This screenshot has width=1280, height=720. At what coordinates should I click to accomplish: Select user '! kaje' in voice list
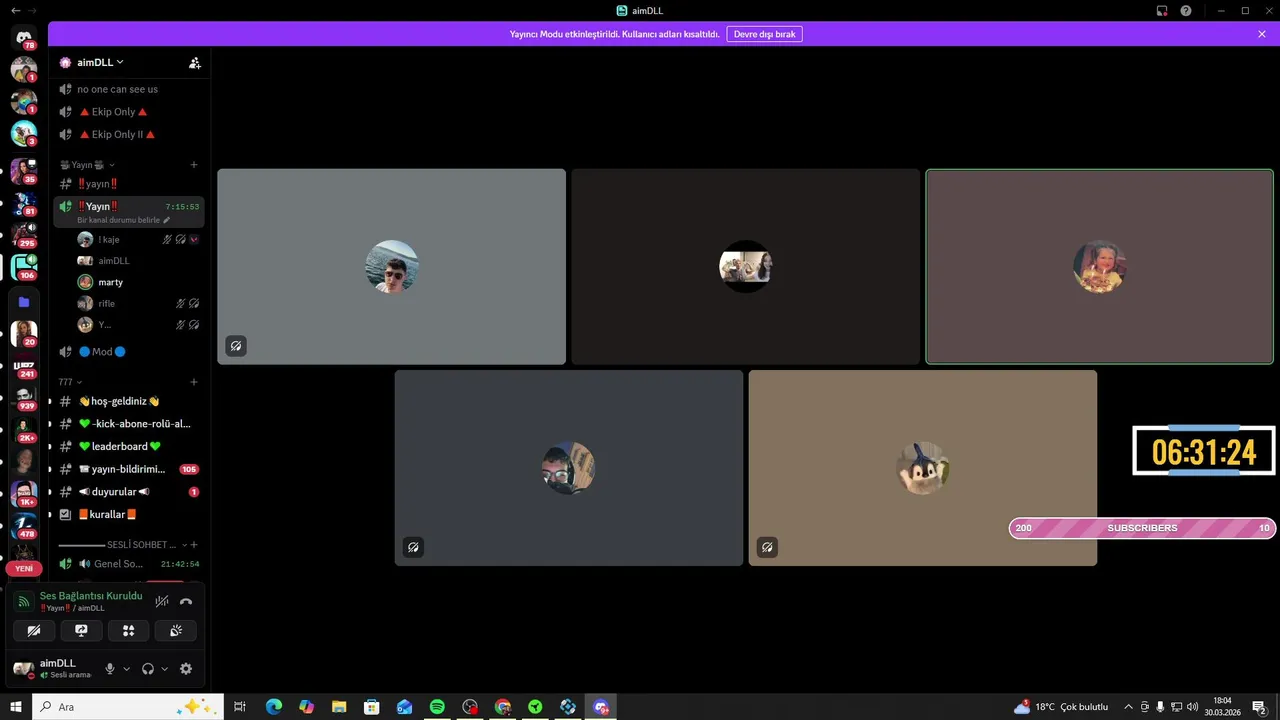coord(138,240)
